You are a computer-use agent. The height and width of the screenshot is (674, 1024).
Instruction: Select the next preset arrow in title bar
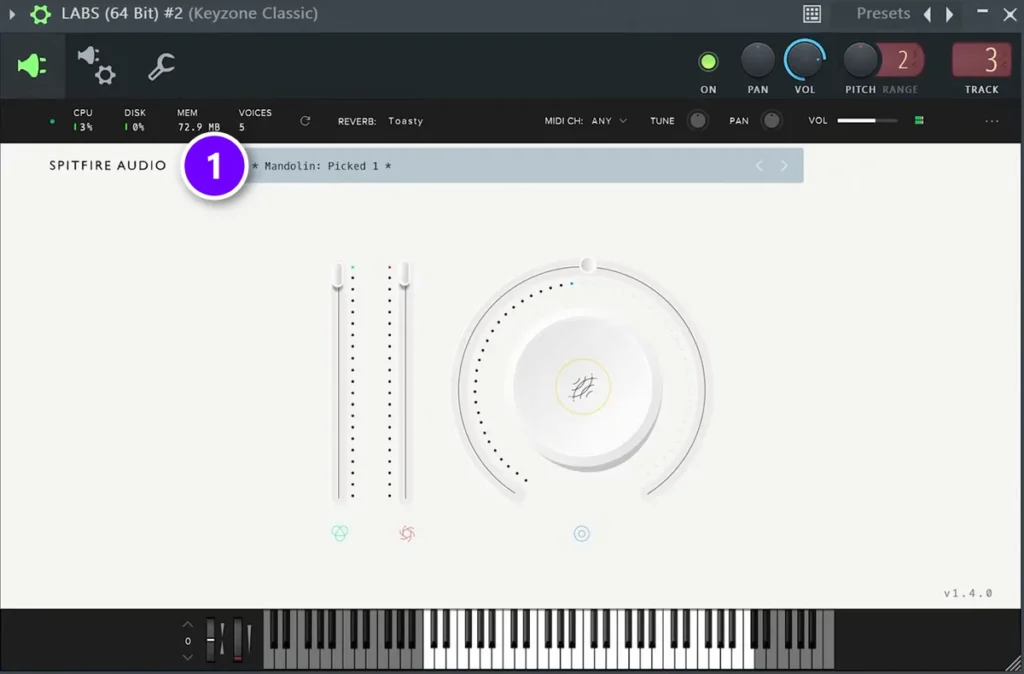pos(950,14)
